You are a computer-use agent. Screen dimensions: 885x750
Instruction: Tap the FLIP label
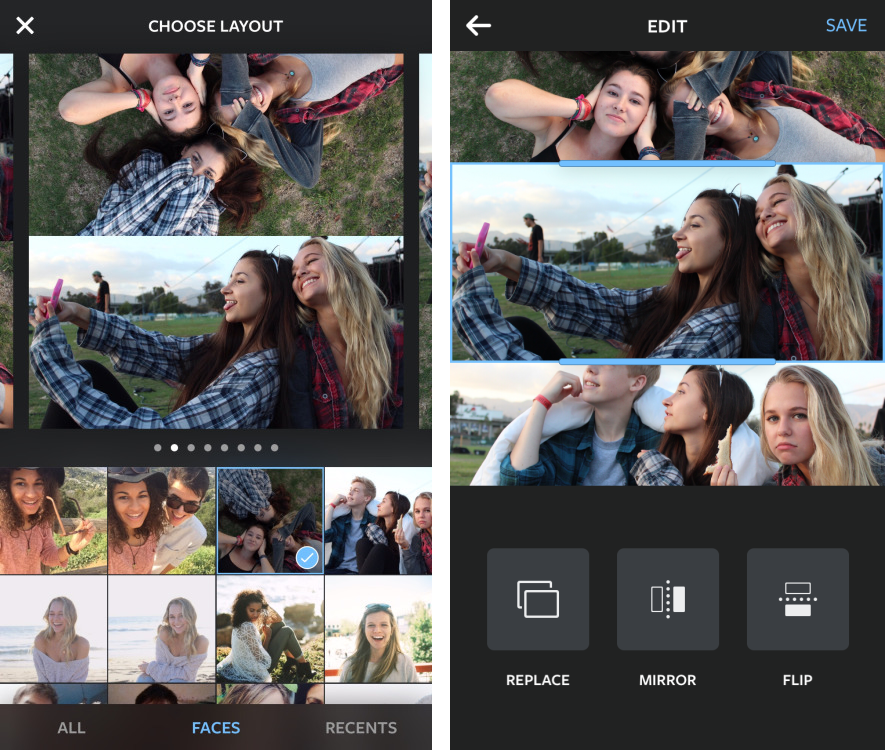pyautogui.click(x=798, y=680)
